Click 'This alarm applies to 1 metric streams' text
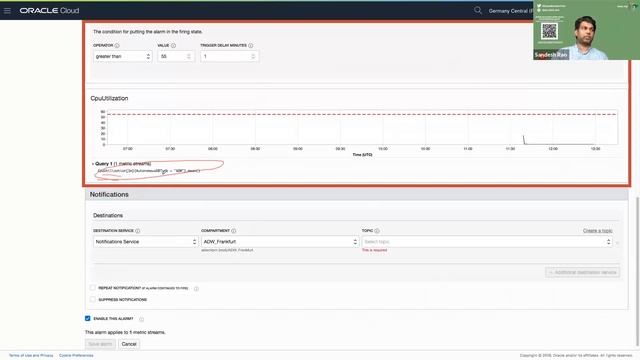This screenshot has width=640, height=360. click(125, 332)
